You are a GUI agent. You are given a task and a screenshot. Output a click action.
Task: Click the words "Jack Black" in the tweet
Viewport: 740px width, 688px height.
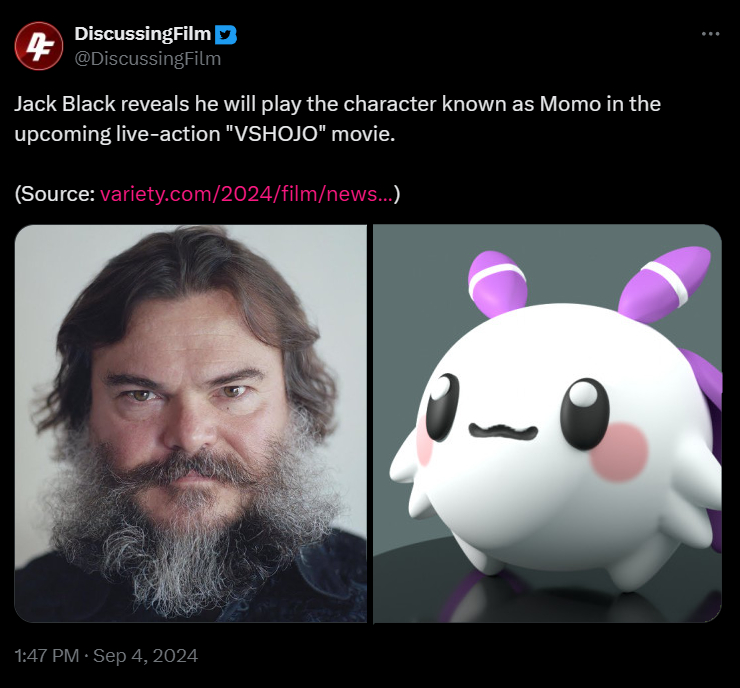65,104
